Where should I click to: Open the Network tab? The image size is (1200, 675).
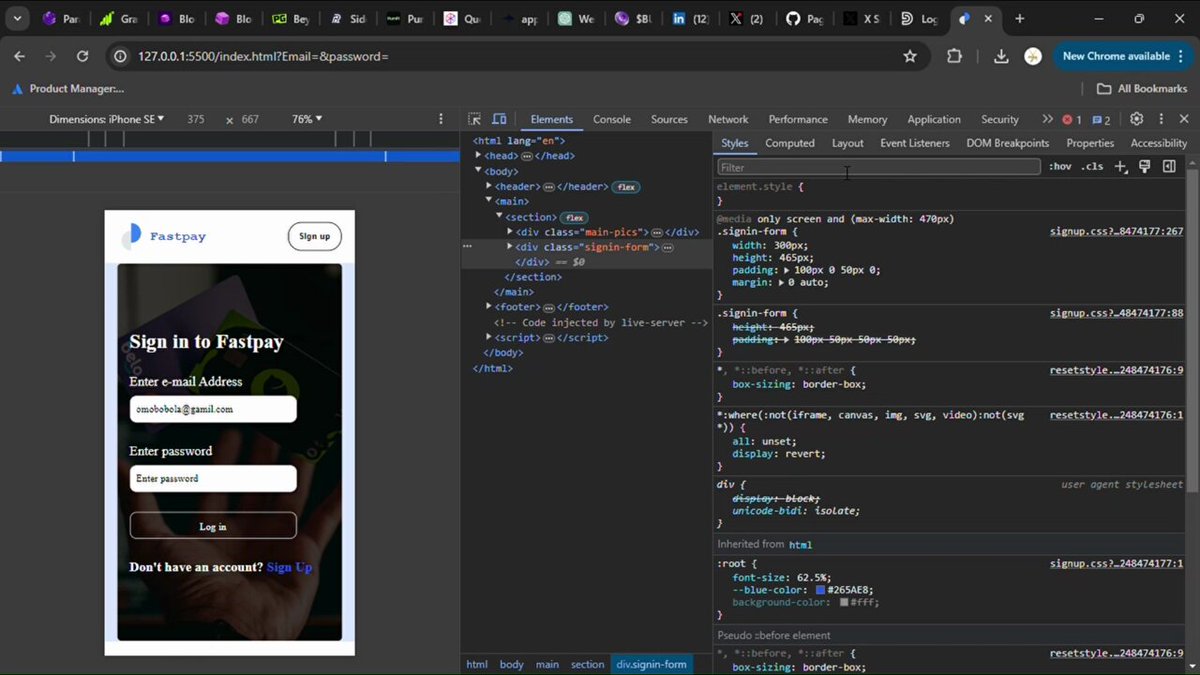click(x=728, y=119)
